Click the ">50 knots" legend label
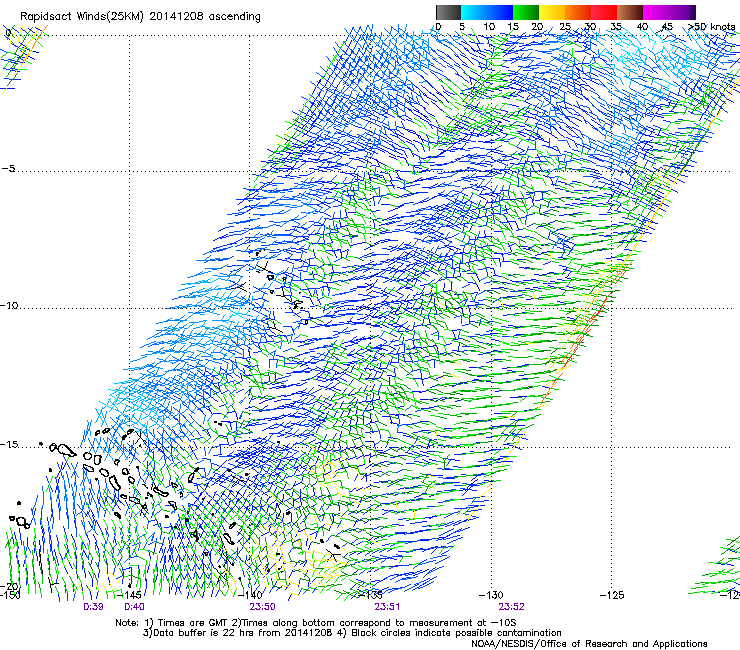This screenshot has width=740, height=650. (711, 27)
